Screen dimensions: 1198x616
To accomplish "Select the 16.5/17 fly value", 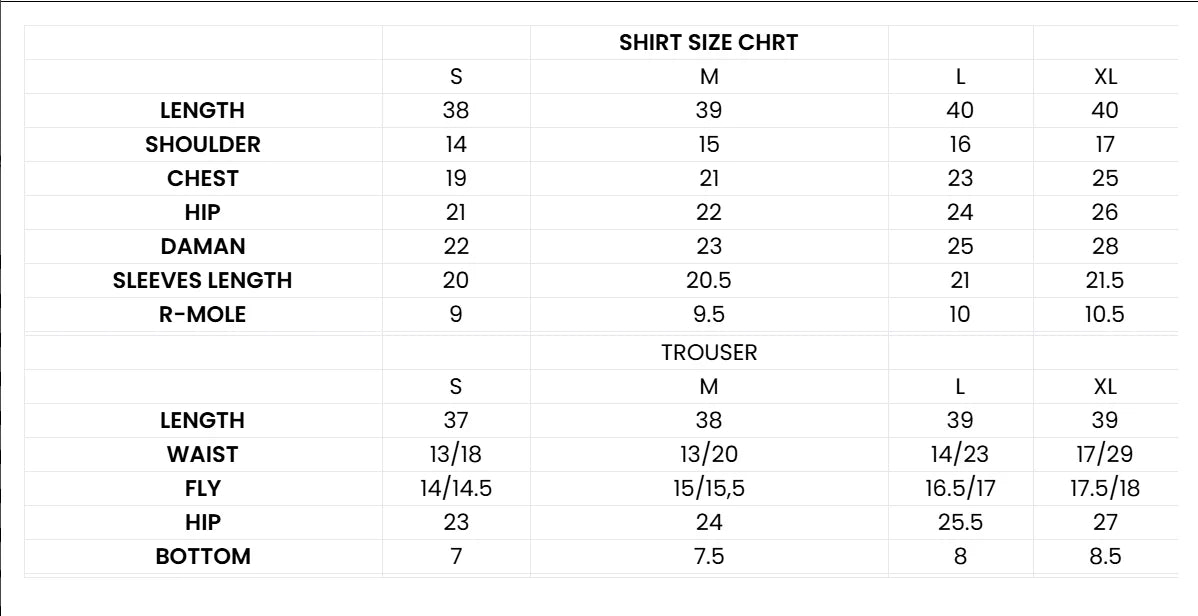I will click(959, 489).
